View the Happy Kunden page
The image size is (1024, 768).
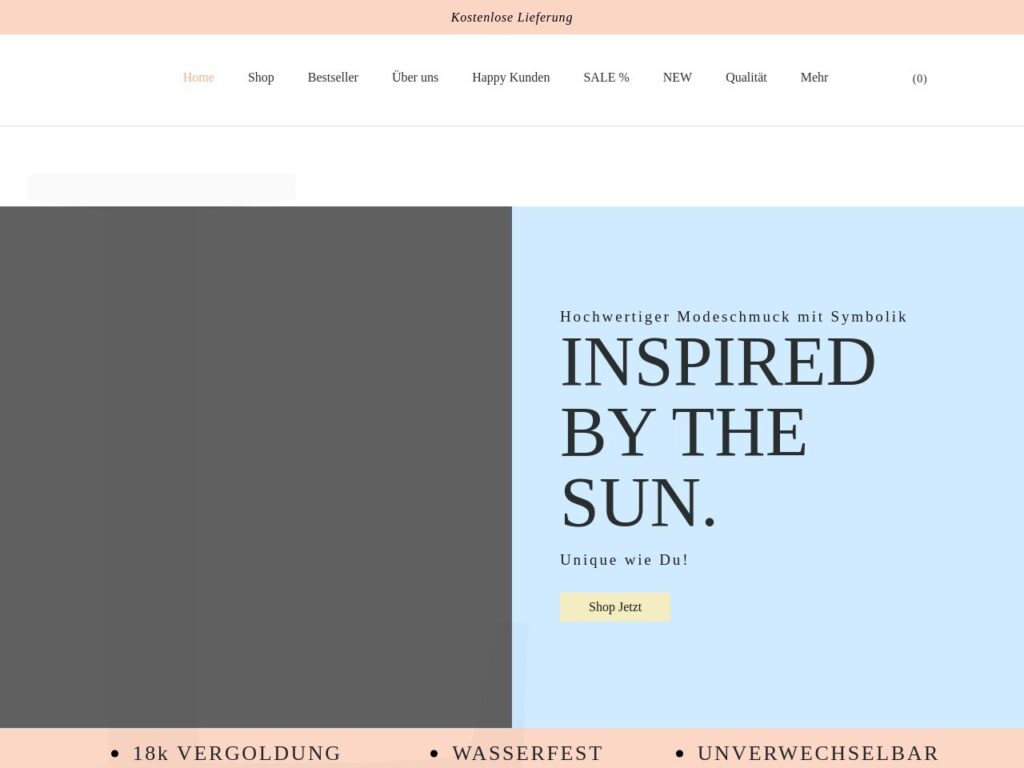(x=511, y=78)
